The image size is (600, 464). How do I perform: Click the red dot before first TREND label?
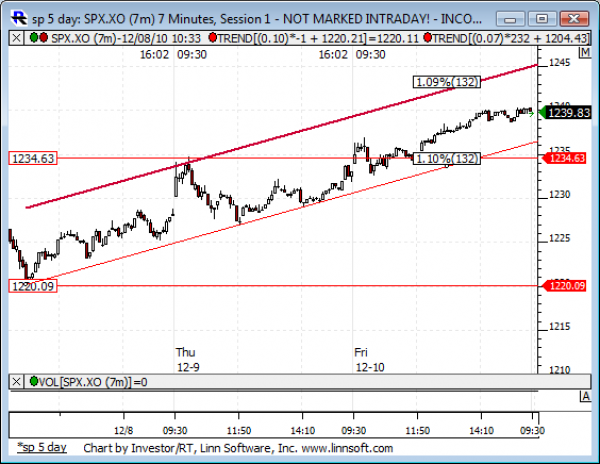coord(213,37)
